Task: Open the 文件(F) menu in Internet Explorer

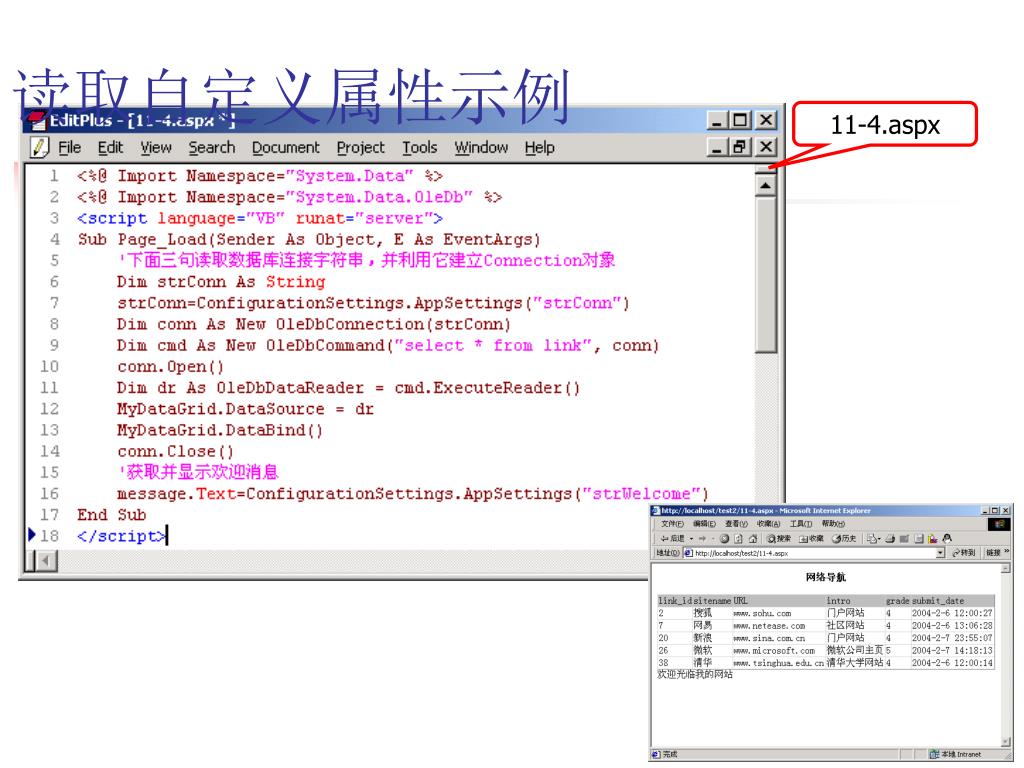Action: pyautogui.click(x=672, y=524)
